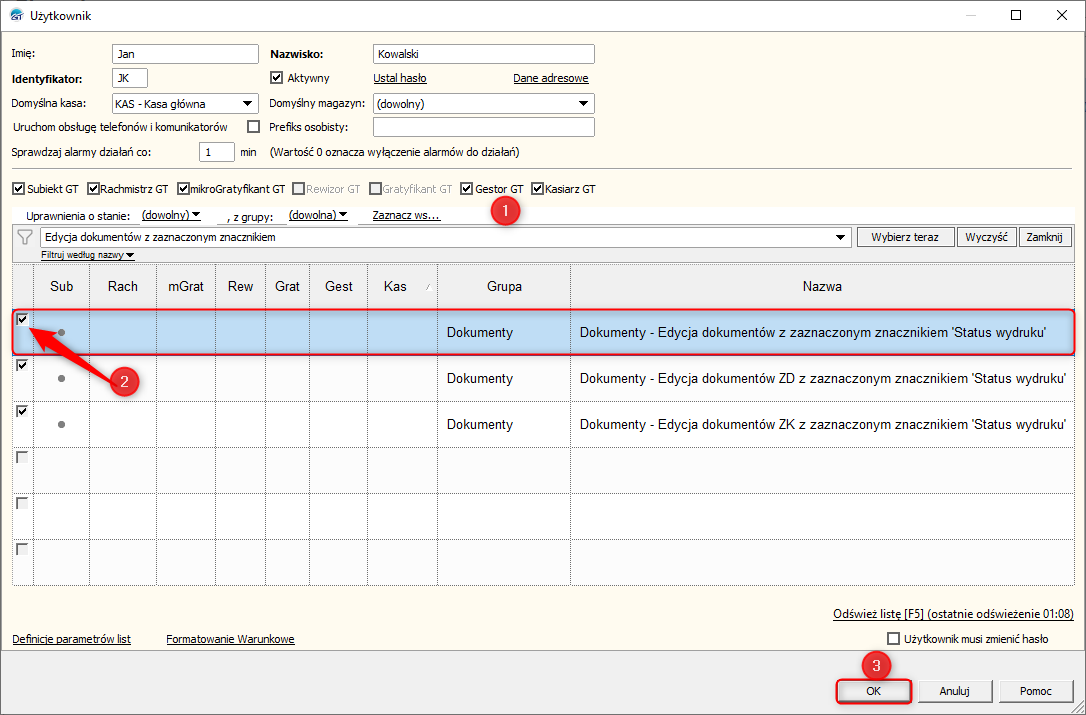Screen dimensions: 1086x715
Task: Click the Wybierz teraz button
Action: tap(904, 237)
